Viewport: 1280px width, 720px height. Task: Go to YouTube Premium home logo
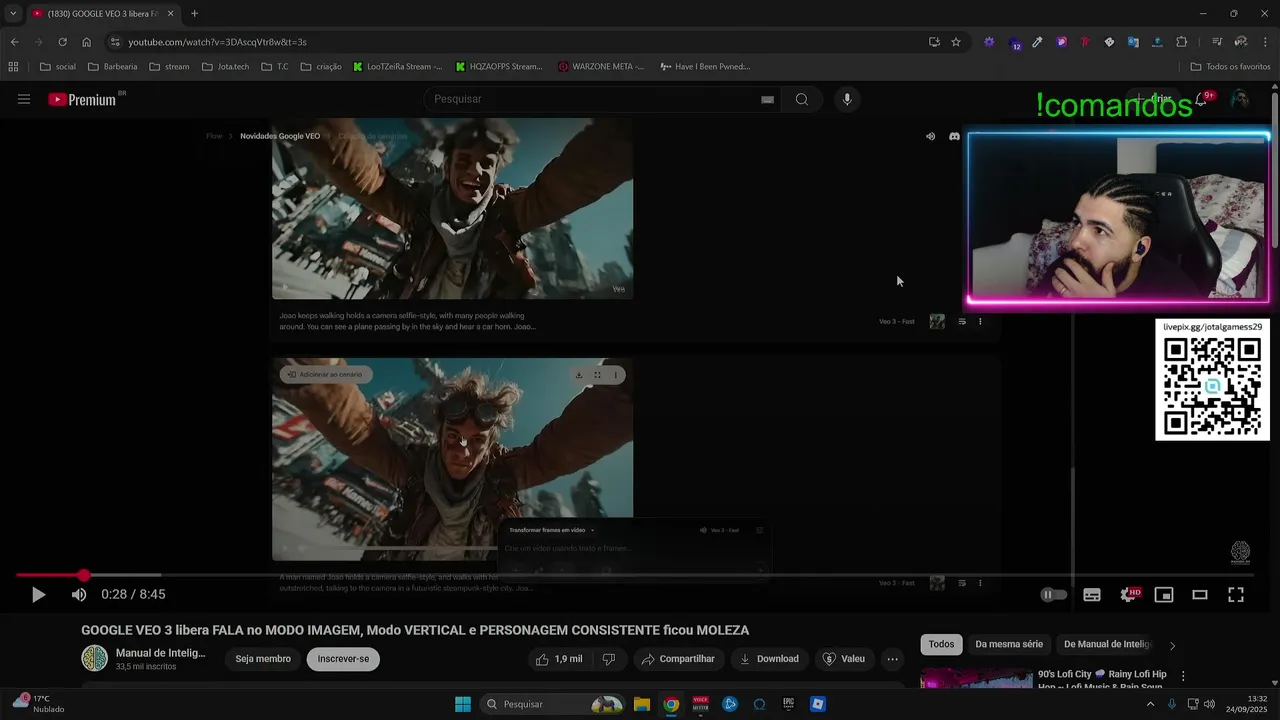point(82,99)
